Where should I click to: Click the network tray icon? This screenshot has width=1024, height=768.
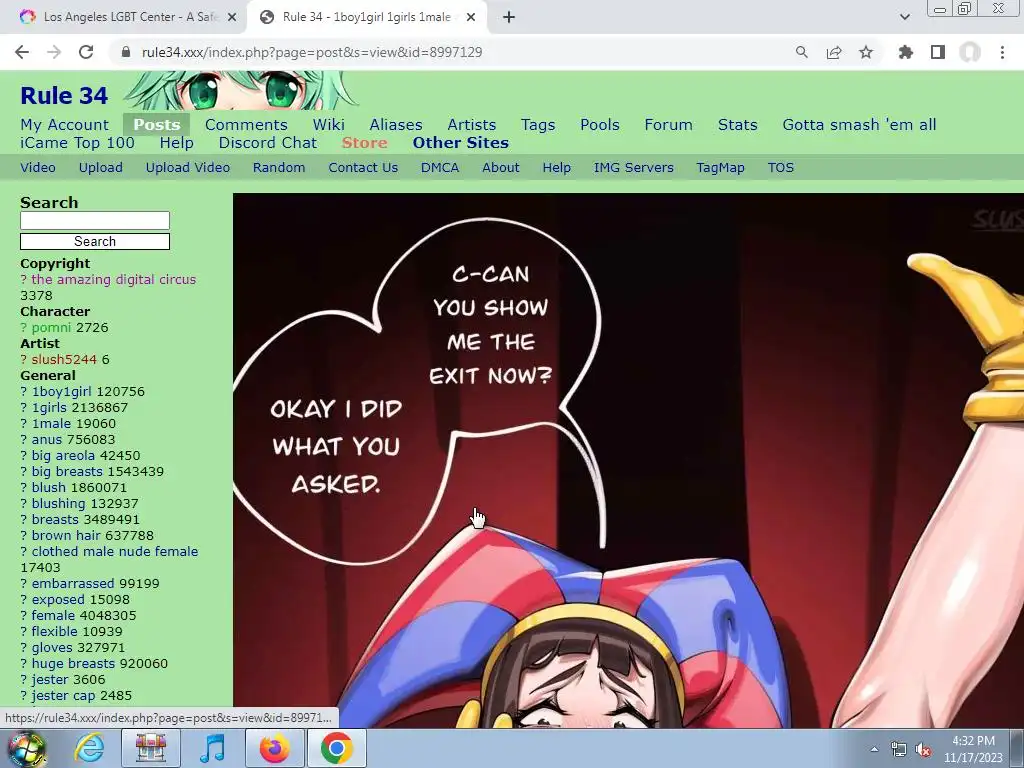(x=899, y=749)
